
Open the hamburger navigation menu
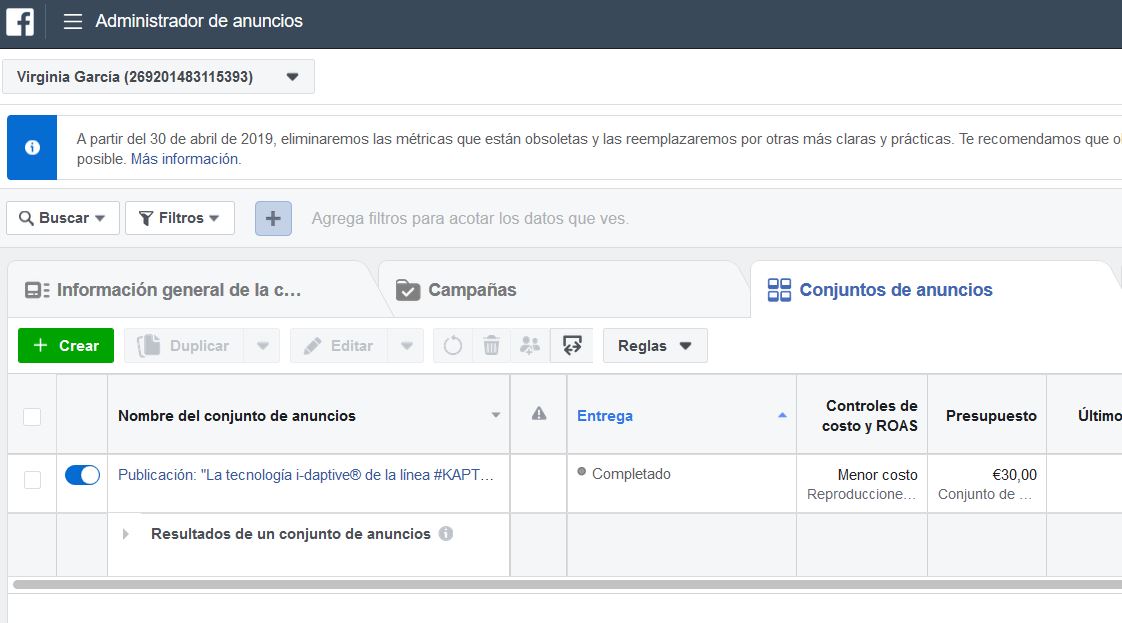tap(73, 21)
